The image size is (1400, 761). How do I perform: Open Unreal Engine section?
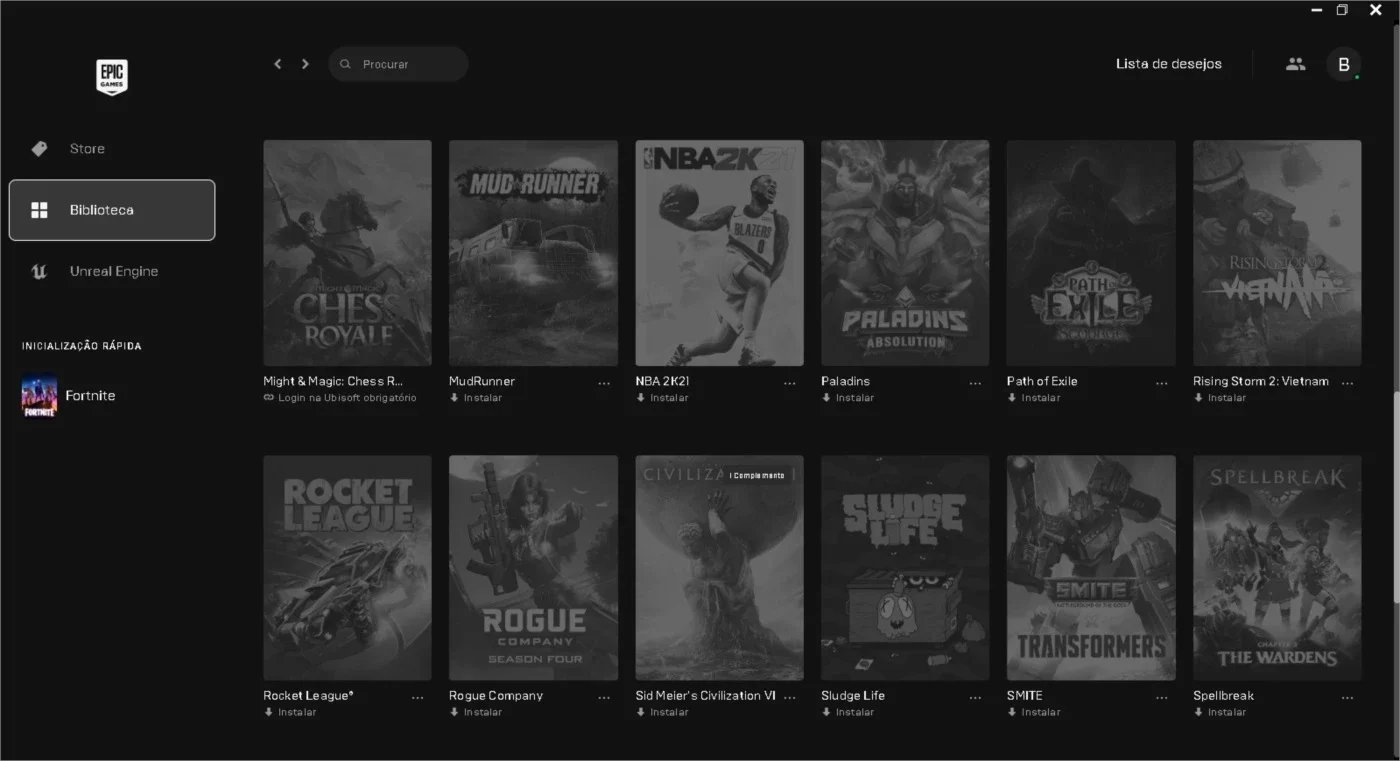[112, 271]
